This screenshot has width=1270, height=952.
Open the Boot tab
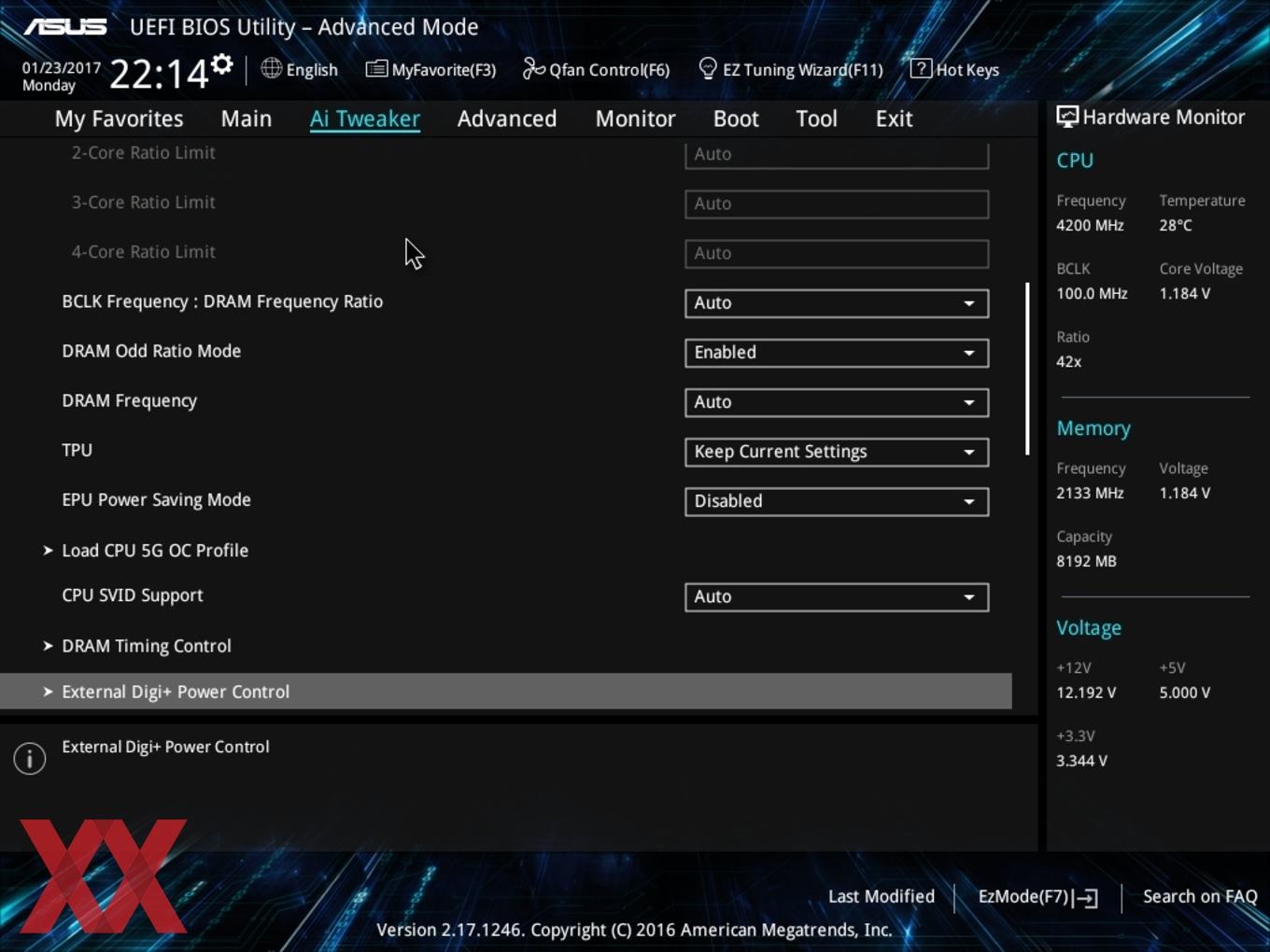pos(736,119)
